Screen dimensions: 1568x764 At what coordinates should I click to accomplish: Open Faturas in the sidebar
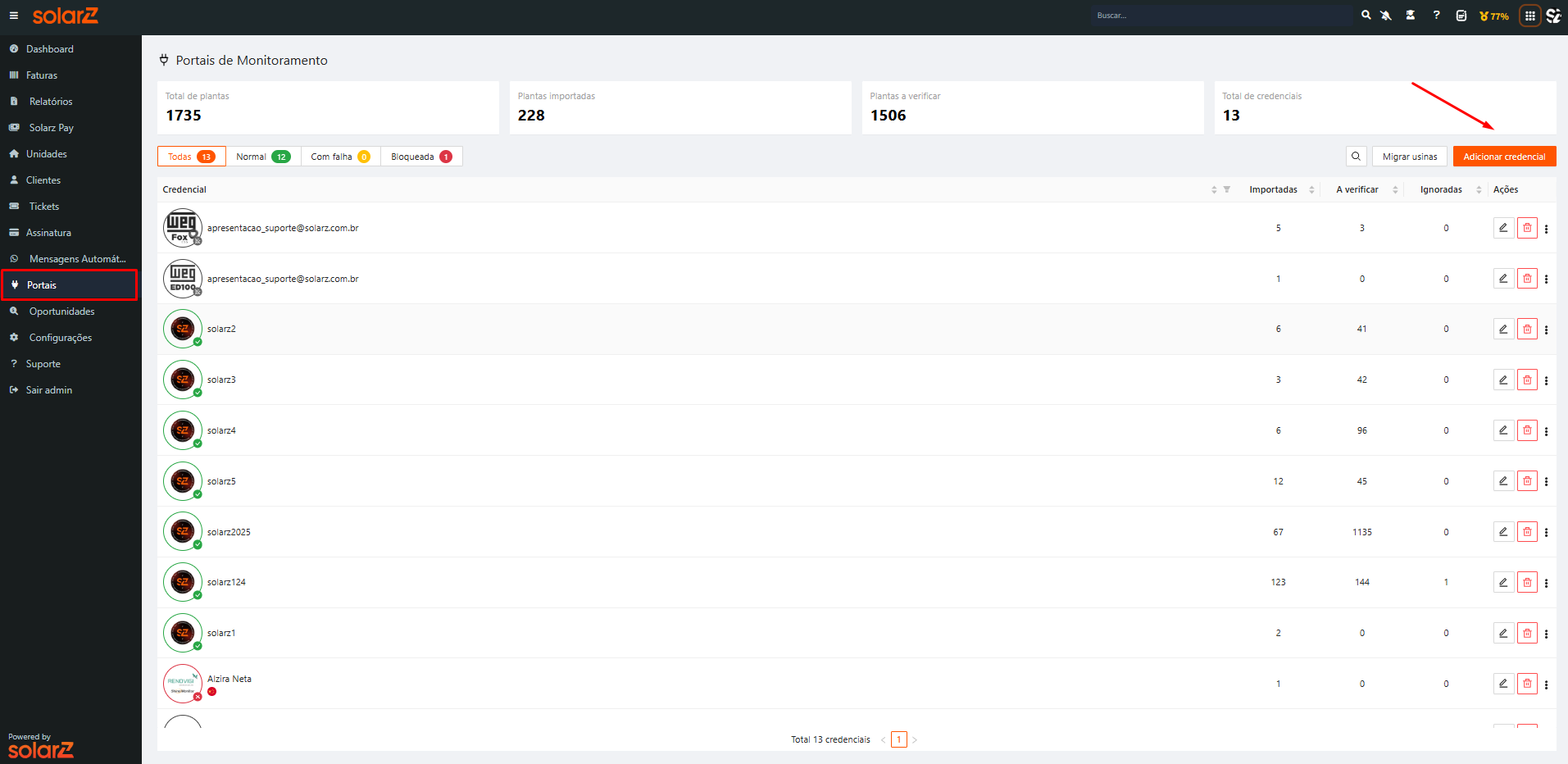(70, 75)
